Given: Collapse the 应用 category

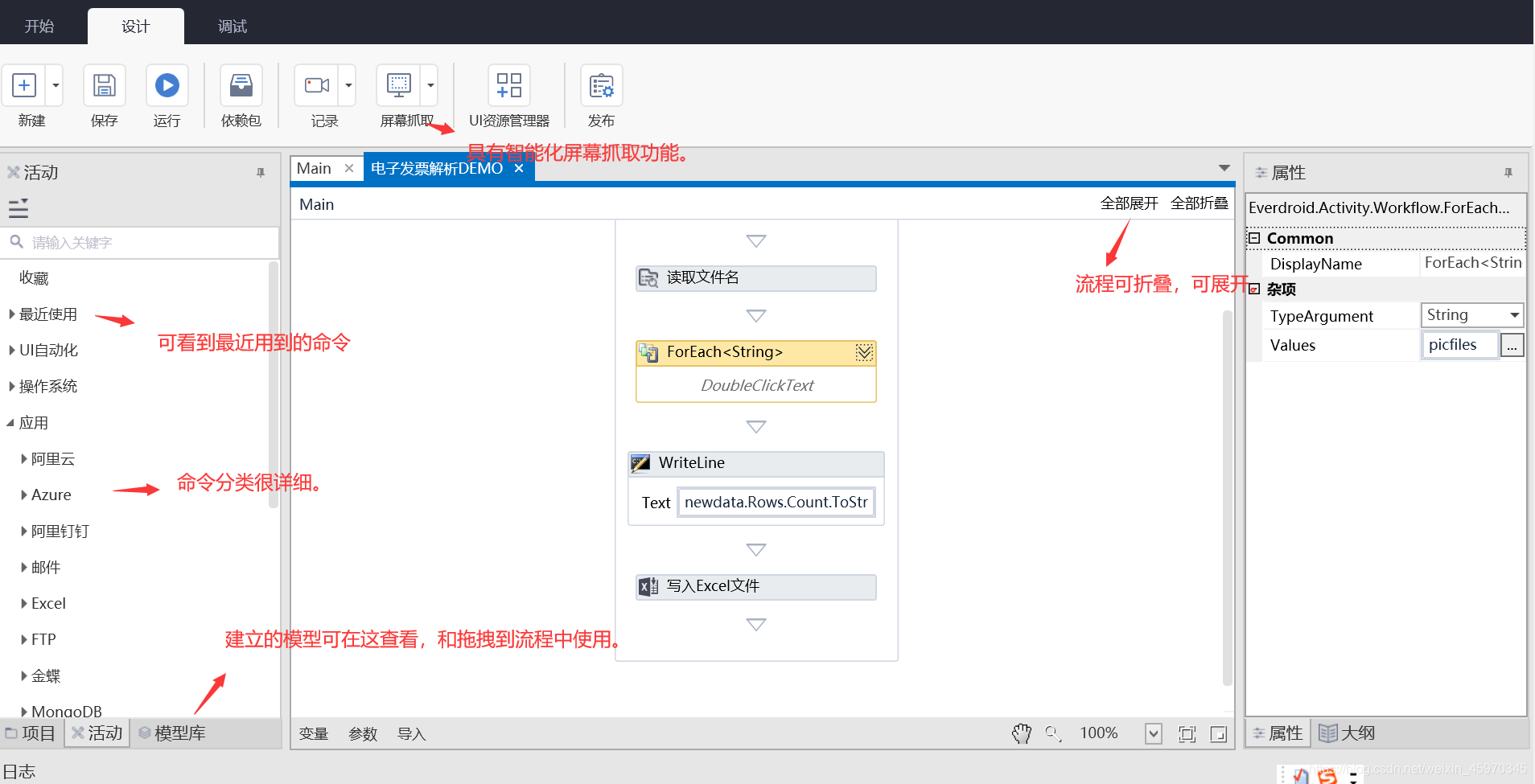Looking at the screenshot, I should coord(11,422).
